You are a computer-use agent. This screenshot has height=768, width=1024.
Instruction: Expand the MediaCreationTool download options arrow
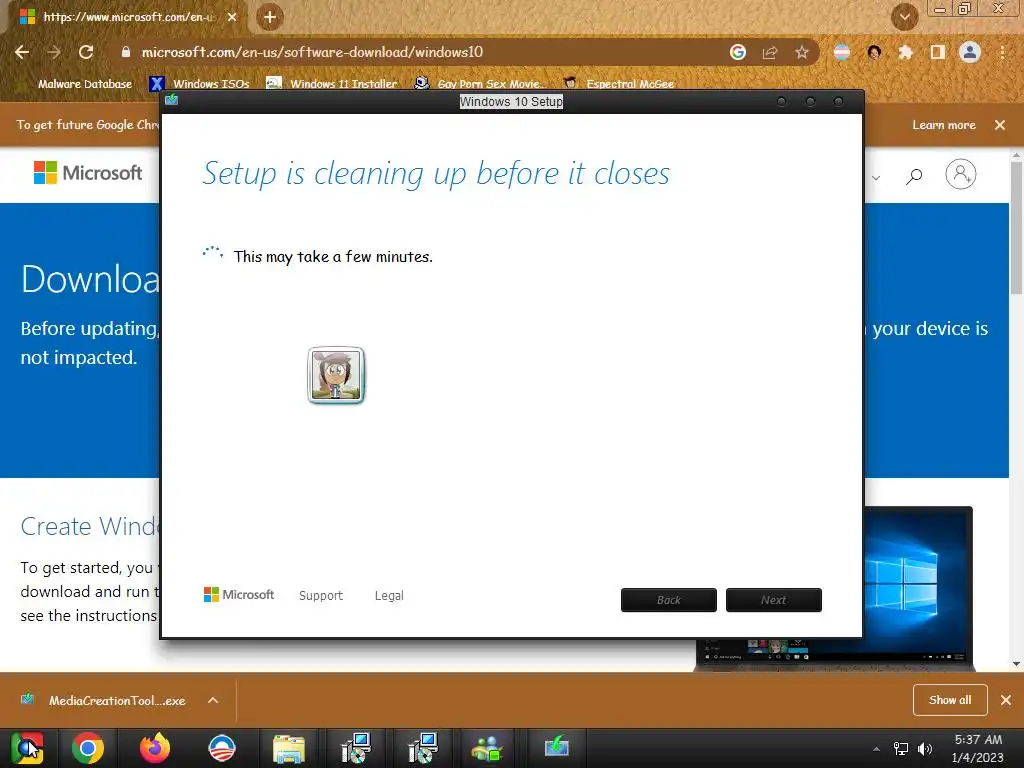(x=213, y=701)
